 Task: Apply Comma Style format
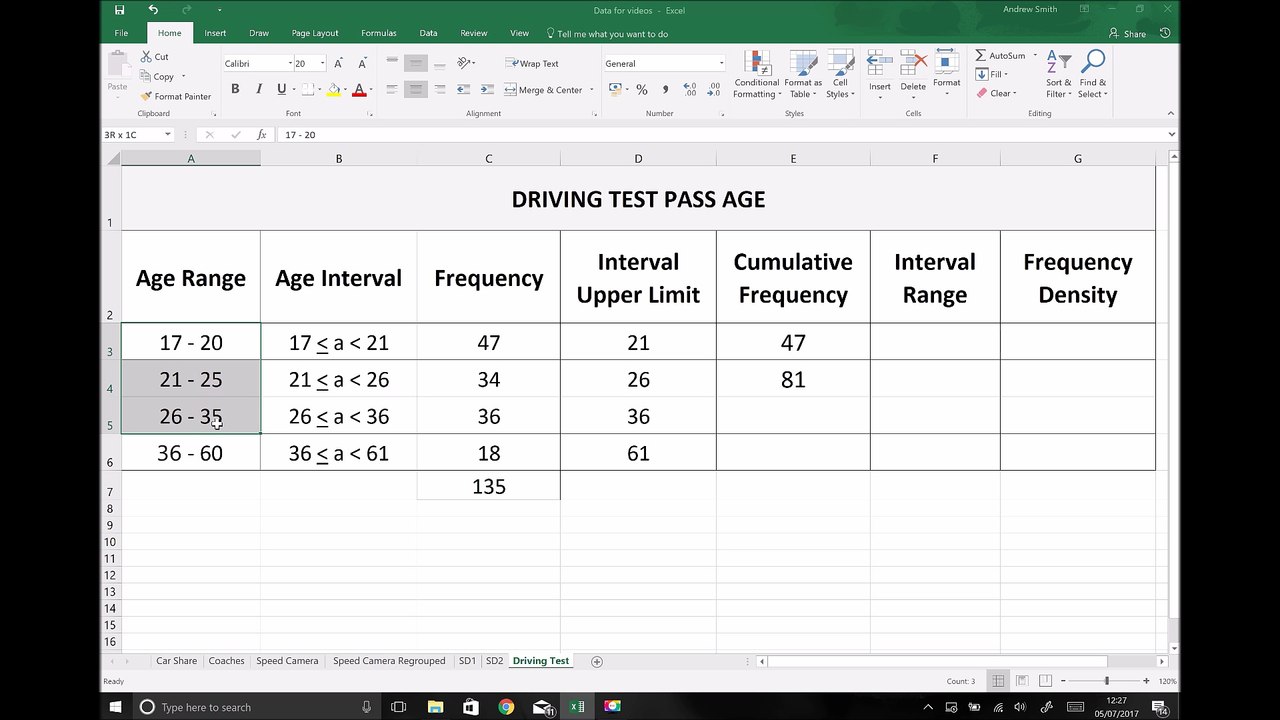pos(663,89)
